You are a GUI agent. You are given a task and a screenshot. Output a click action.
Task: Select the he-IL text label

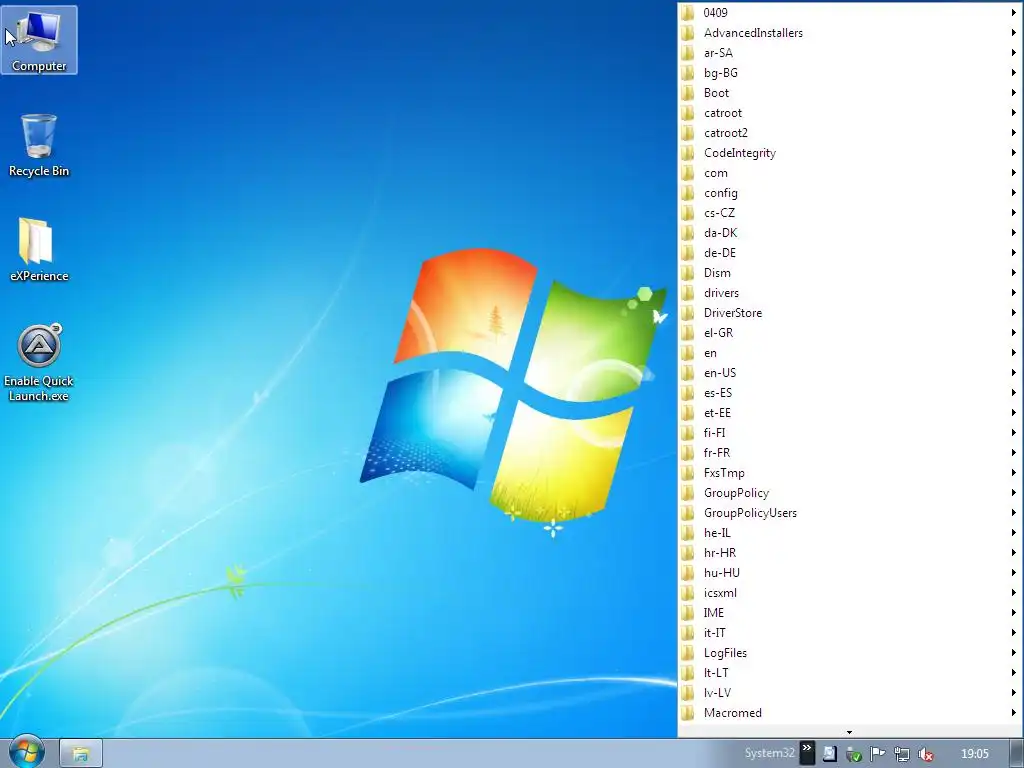717,533
